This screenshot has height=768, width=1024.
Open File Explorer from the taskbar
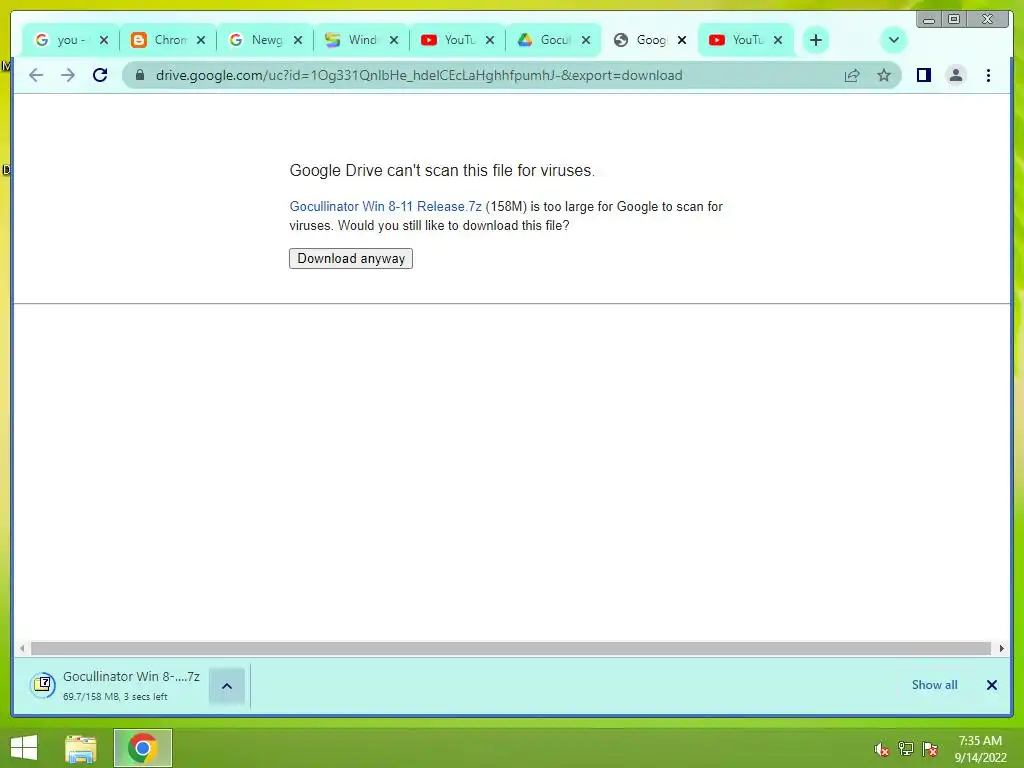(81, 748)
